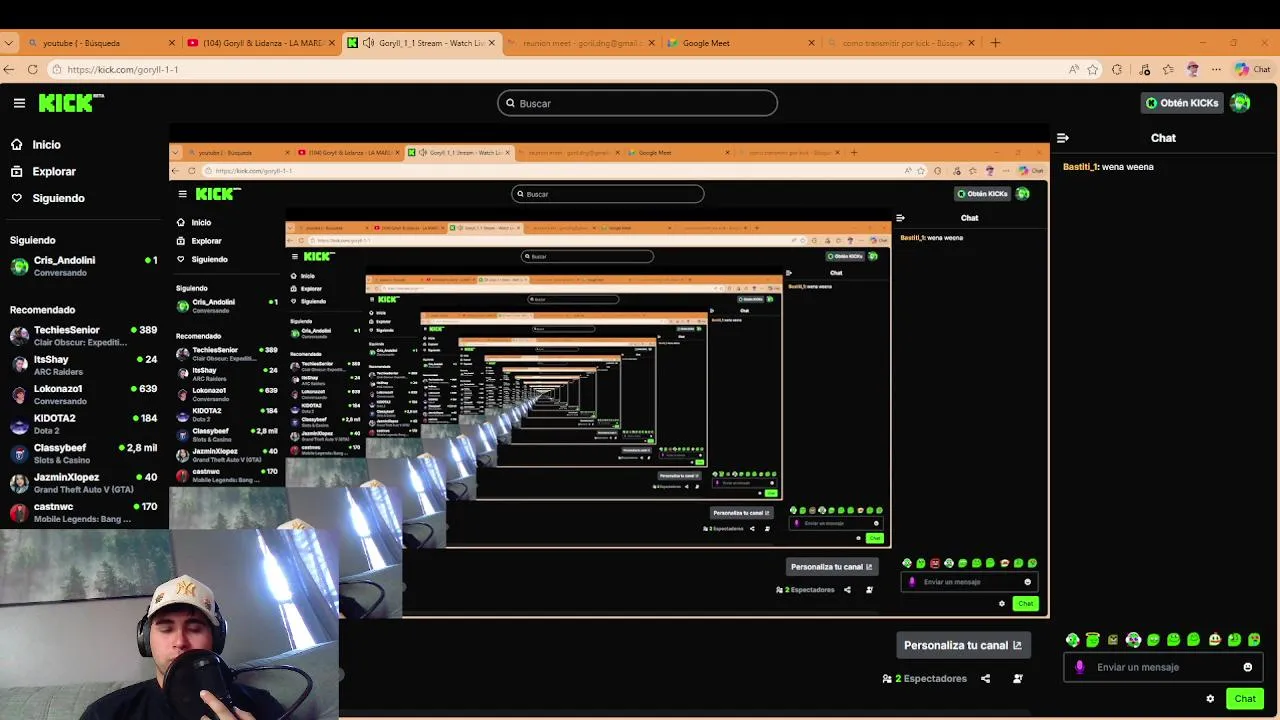Viewport: 1280px width, 720px height.
Task: Switch to the reunion meet Gmail tab
Action: click(x=580, y=43)
